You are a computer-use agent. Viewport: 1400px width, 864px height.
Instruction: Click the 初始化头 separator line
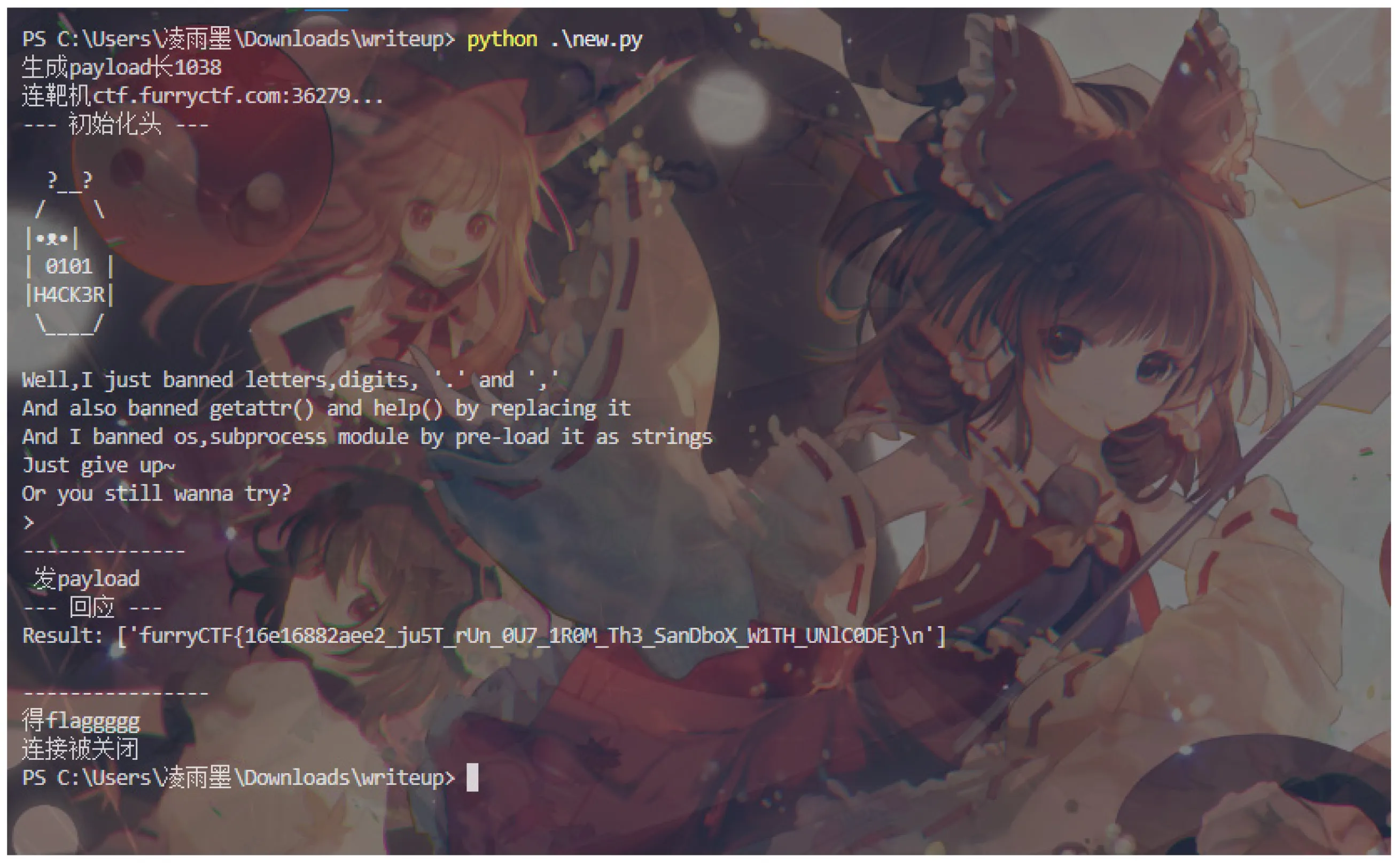tap(115, 124)
